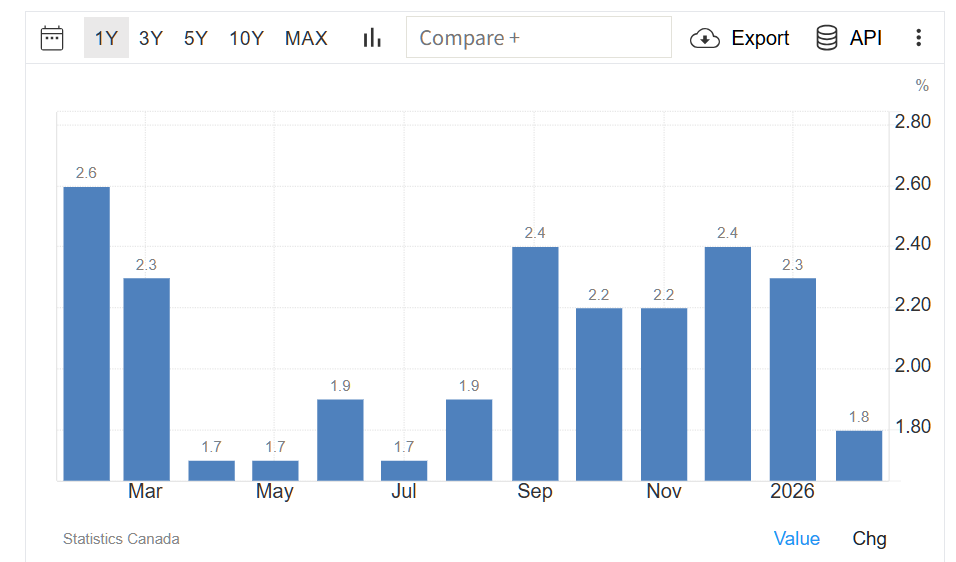Click the Compare + input field
Viewport: 956px width, 562px height.
coord(538,38)
